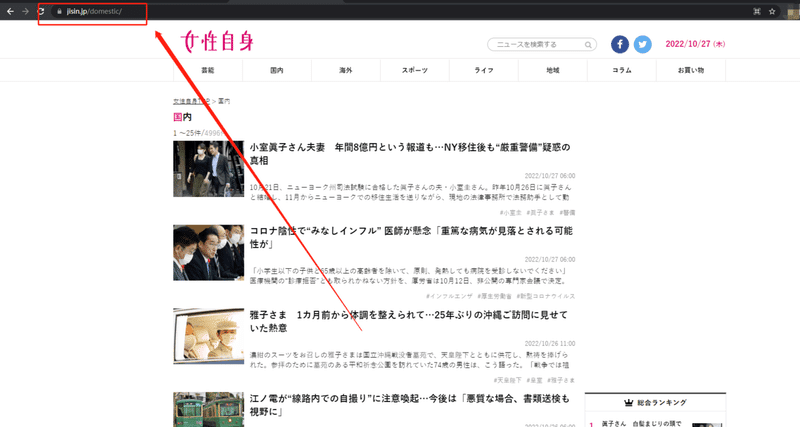Open the Twitter page via the bird icon
This screenshot has width=800, height=427.
[642, 44]
